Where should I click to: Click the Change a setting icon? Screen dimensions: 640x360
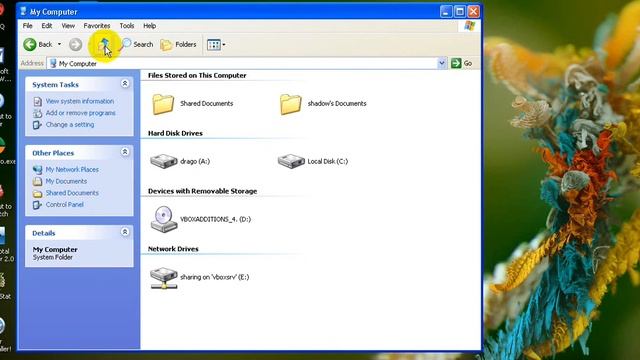point(38,125)
